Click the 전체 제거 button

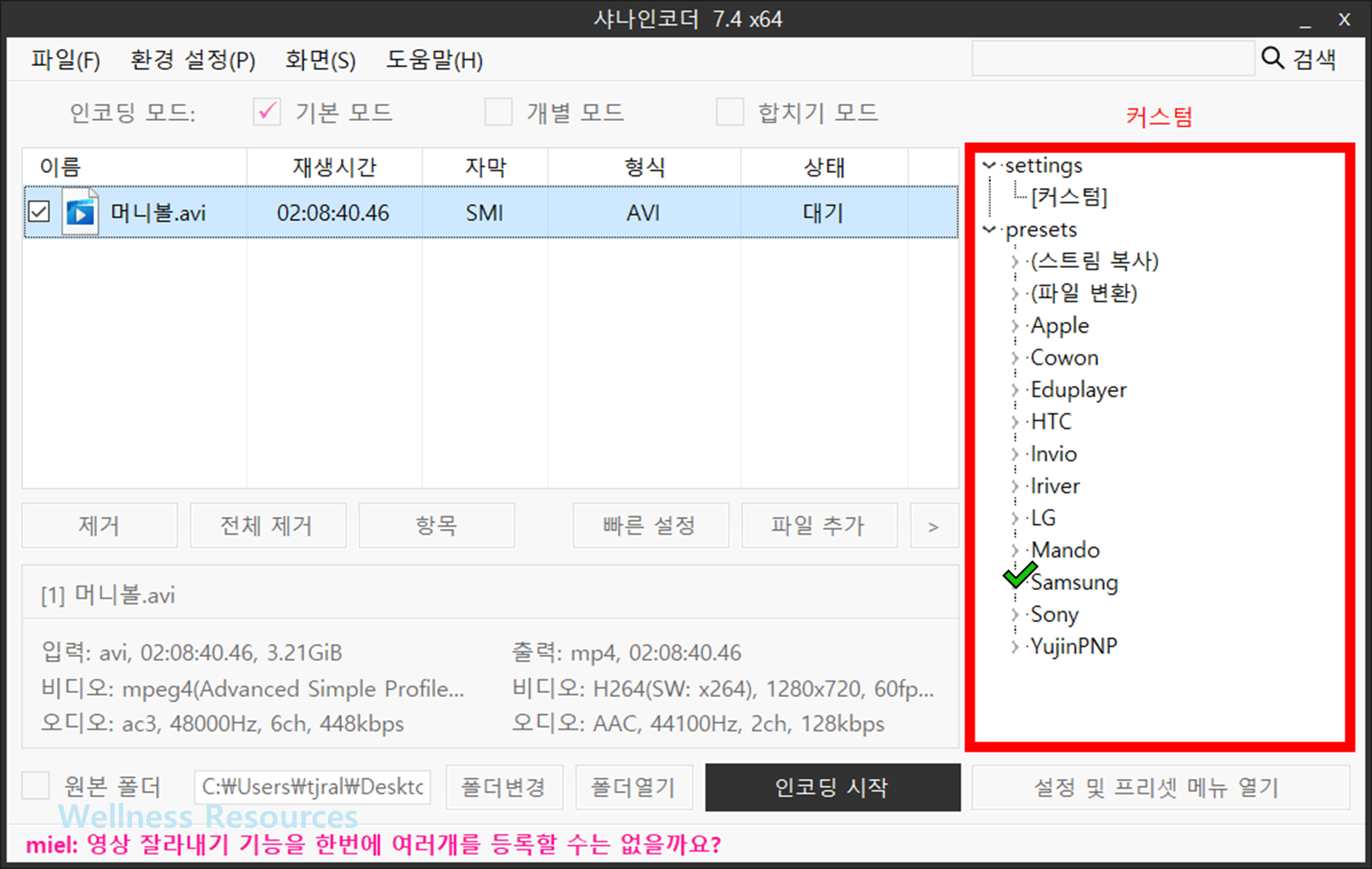(x=267, y=525)
